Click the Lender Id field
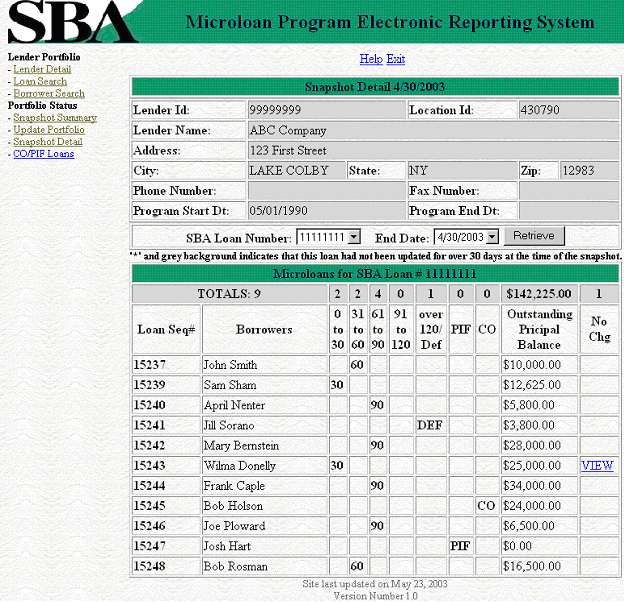Viewport: 624px width, 602px height. tap(325, 110)
